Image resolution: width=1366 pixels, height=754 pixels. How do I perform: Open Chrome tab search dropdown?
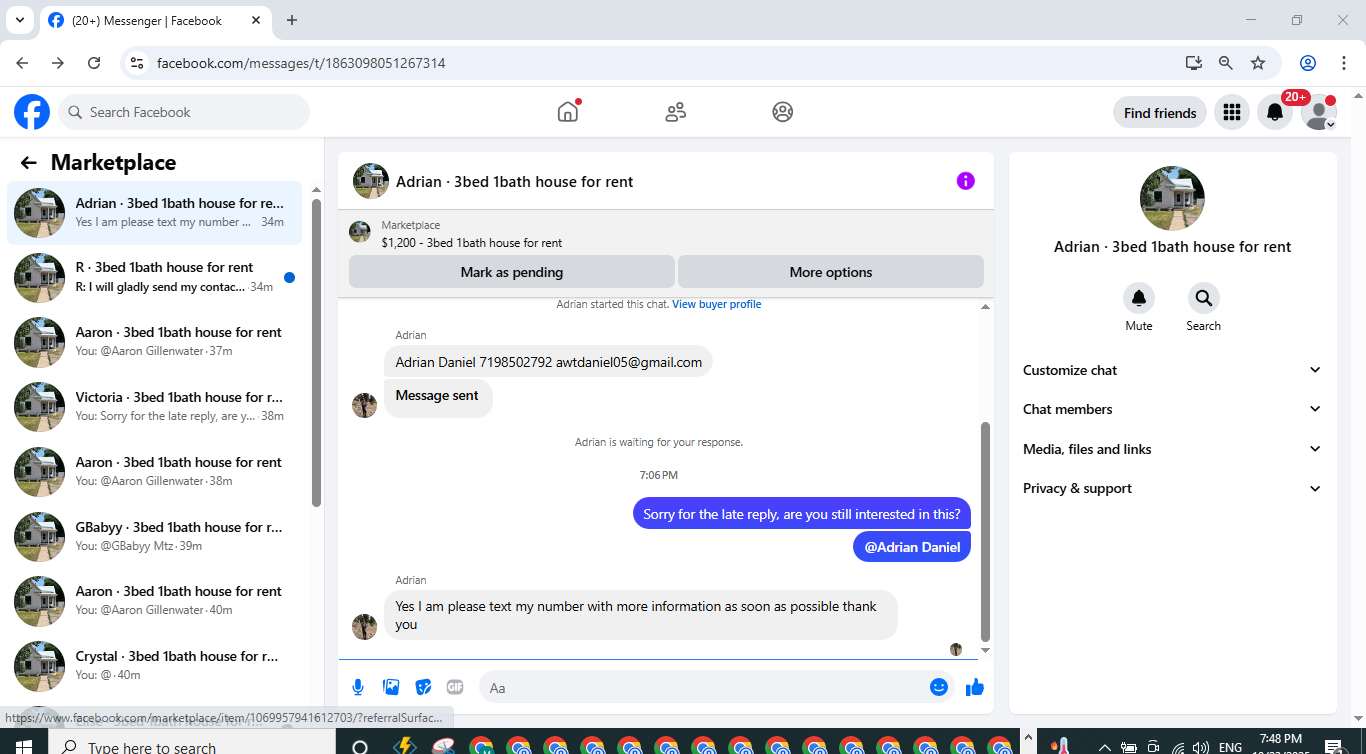19,20
